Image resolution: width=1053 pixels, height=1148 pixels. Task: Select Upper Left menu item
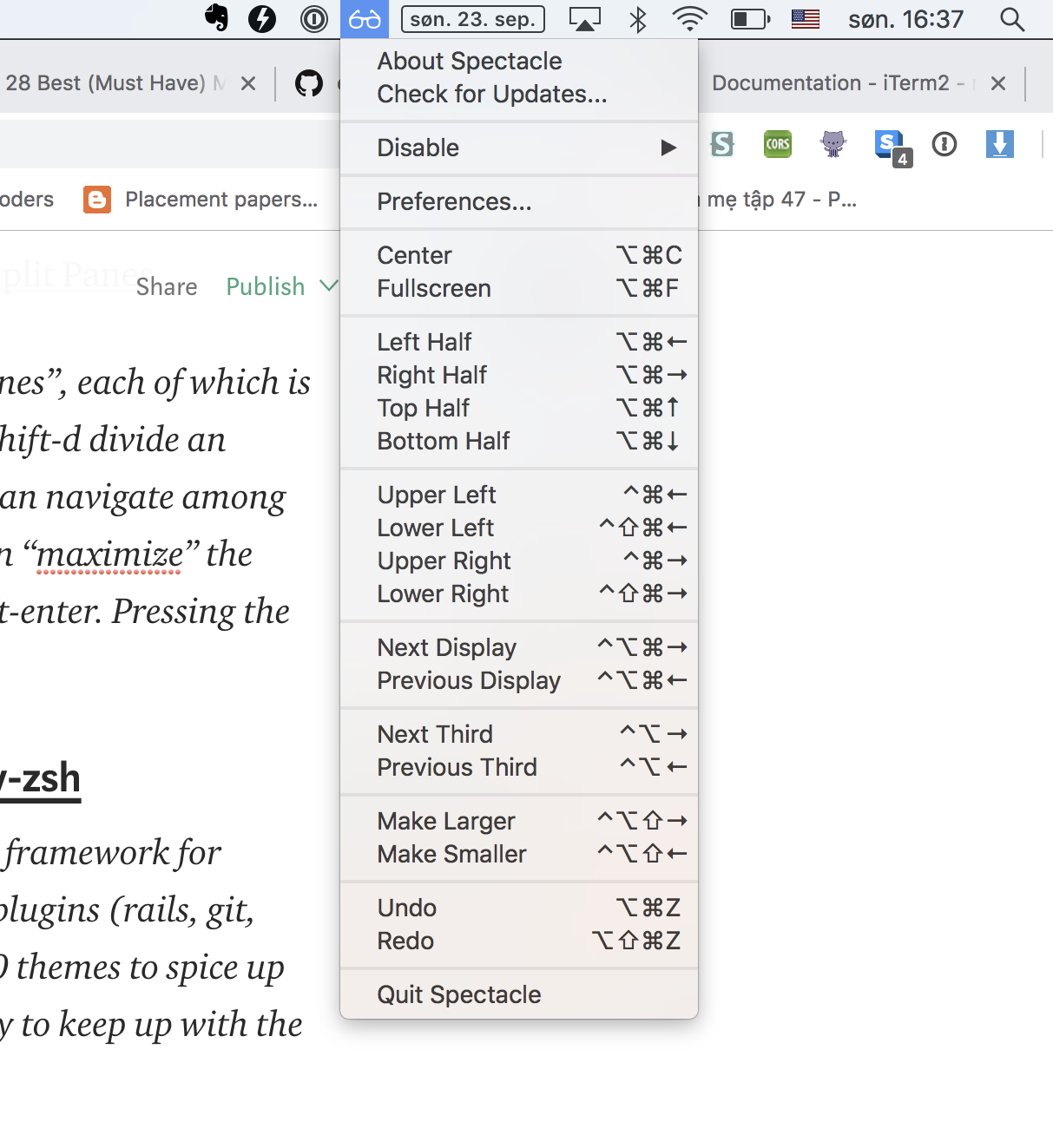519,495
